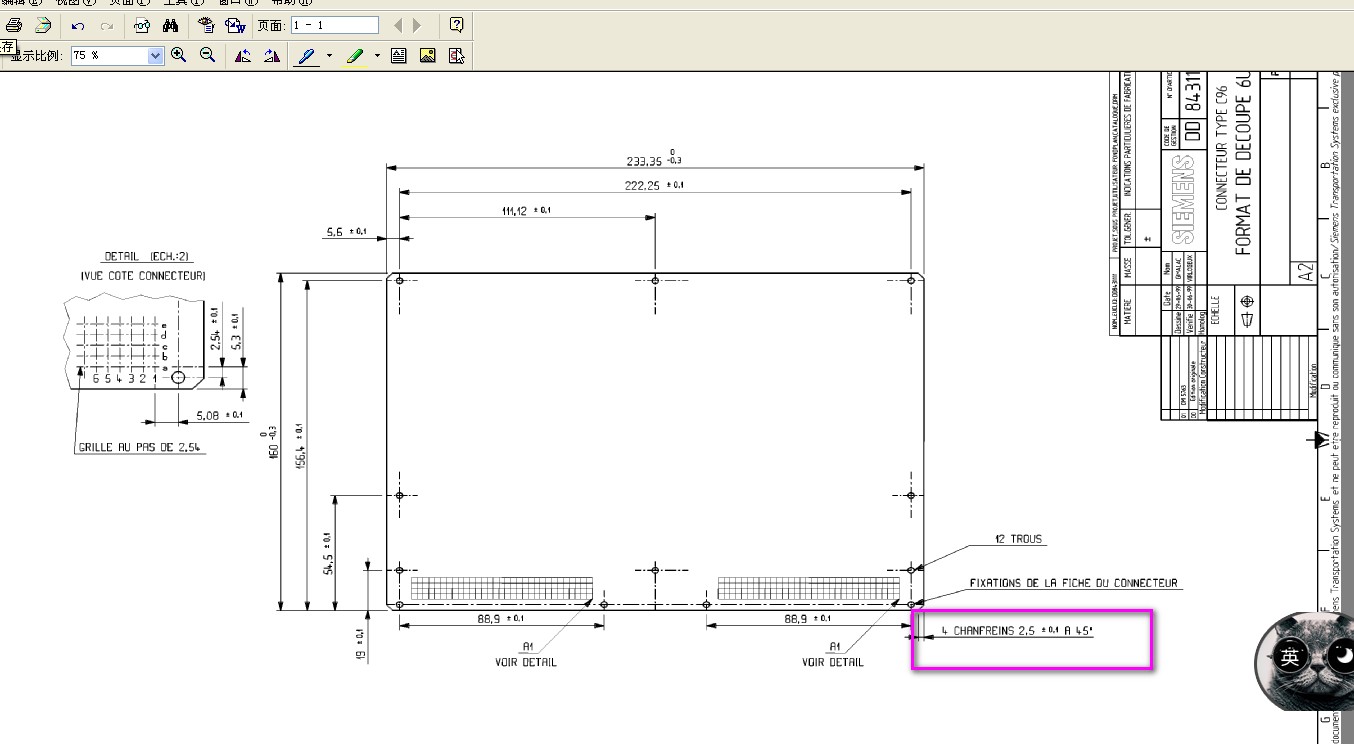1354x744 pixels.
Task: Click the page number field showing 1 - 1
Action: [335, 25]
